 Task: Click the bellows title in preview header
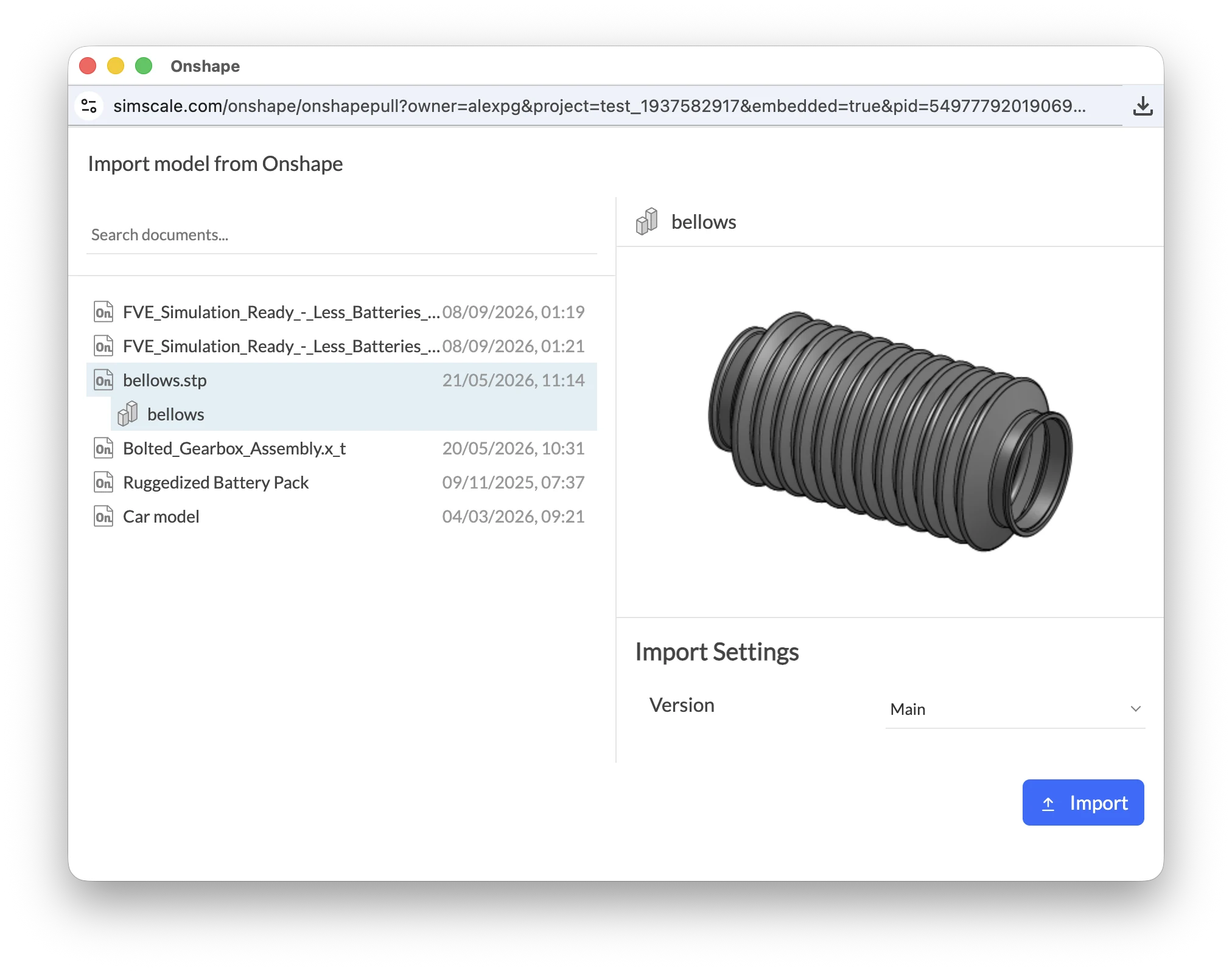[x=704, y=222]
